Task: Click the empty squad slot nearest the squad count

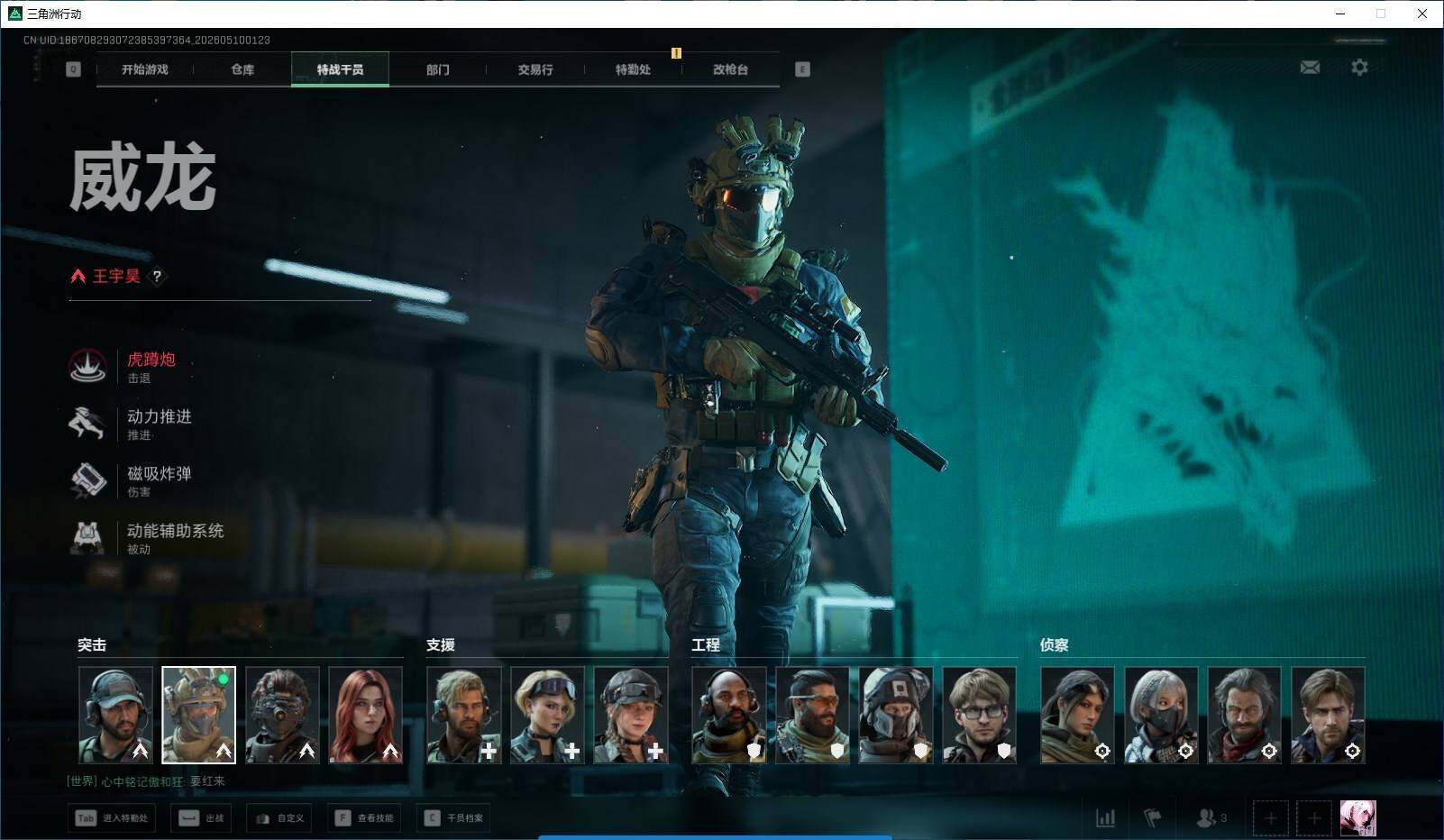Action: [x=1270, y=818]
